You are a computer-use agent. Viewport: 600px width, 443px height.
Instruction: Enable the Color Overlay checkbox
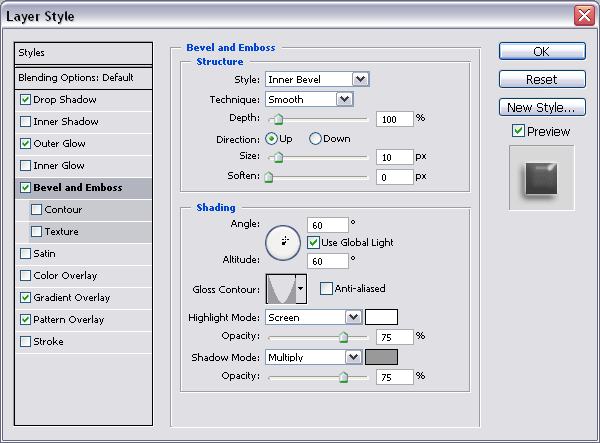coord(25,276)
